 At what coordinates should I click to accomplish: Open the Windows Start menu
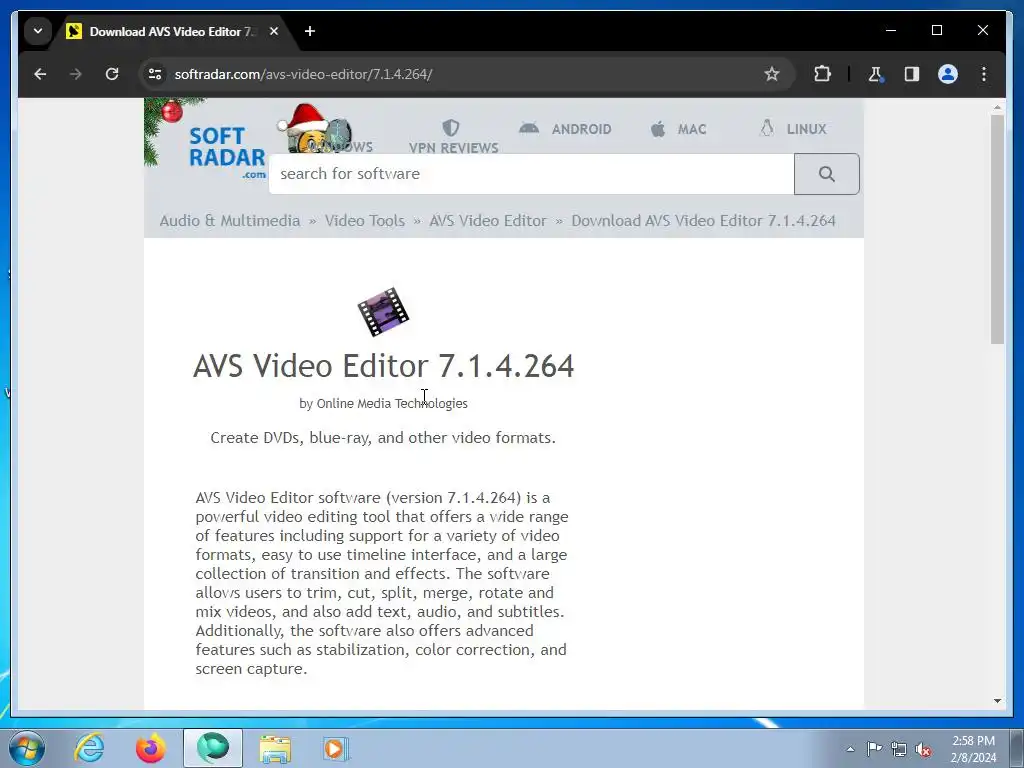click(x=27, y=748)
